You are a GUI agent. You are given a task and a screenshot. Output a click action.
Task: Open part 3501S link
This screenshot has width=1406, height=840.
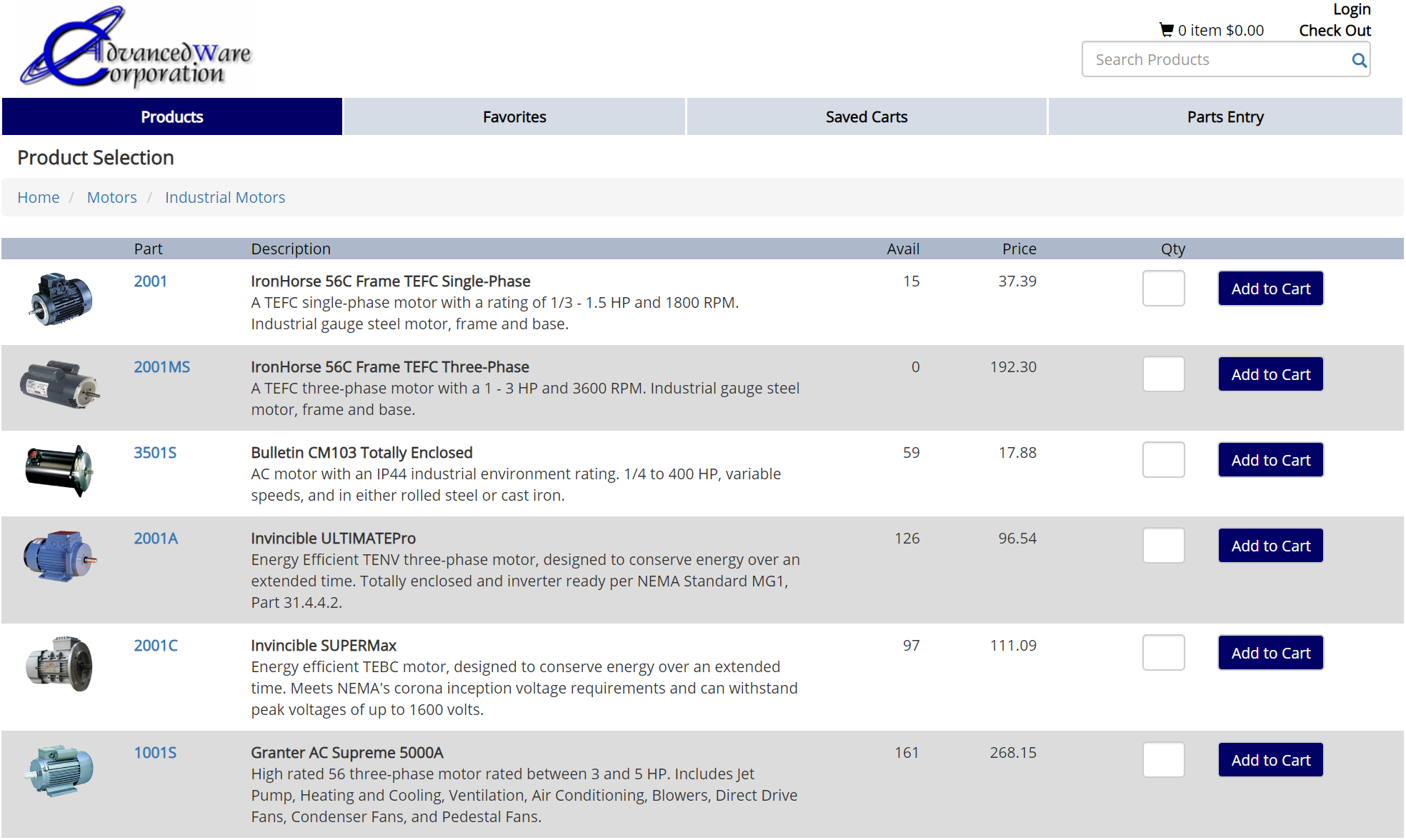pyautogui.click(x=155, y=453)
